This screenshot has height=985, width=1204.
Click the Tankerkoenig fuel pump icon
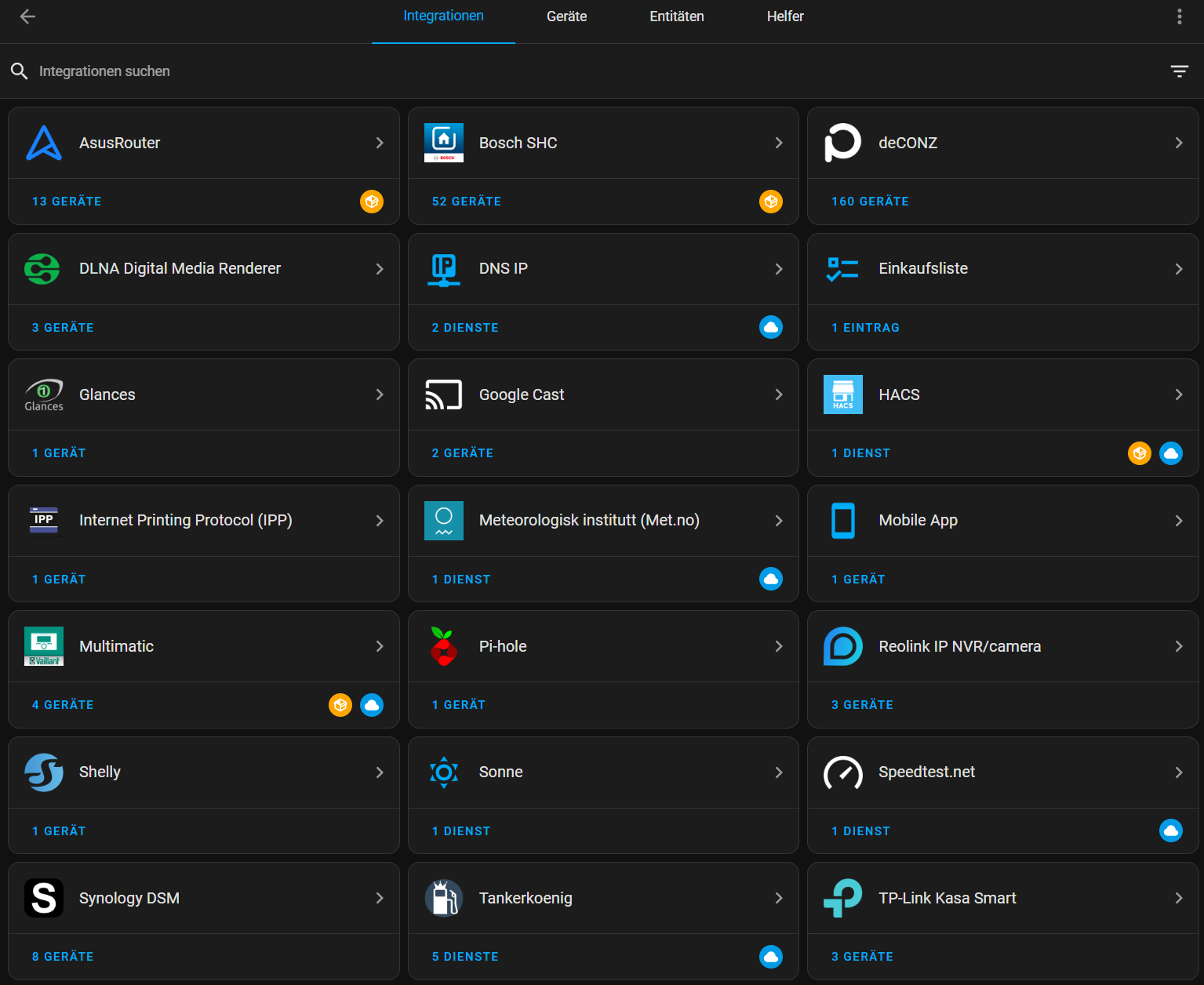coord(444,898)
